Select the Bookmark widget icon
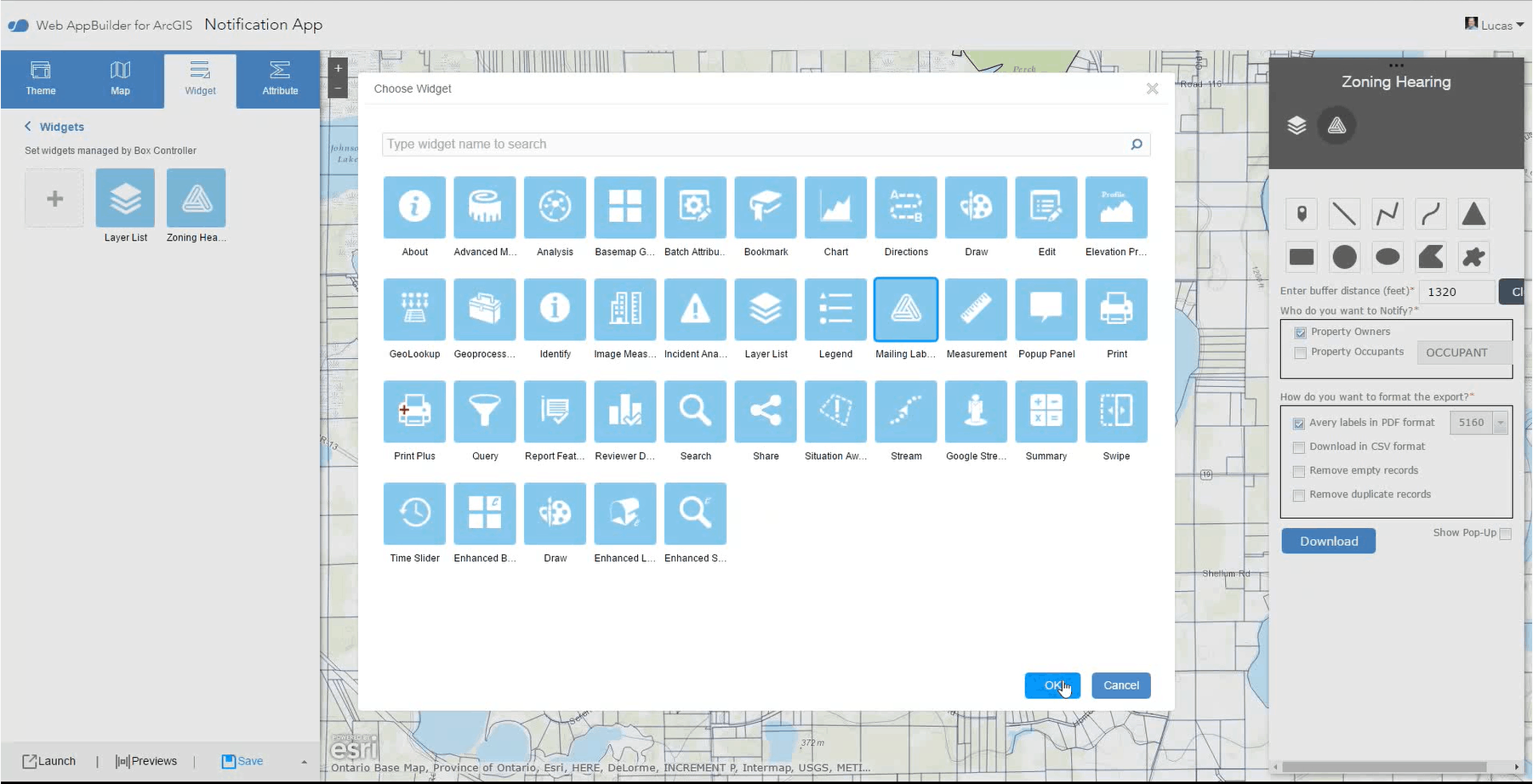The width and height of the screenshot is (1533, 784). [x=766, y=207]
